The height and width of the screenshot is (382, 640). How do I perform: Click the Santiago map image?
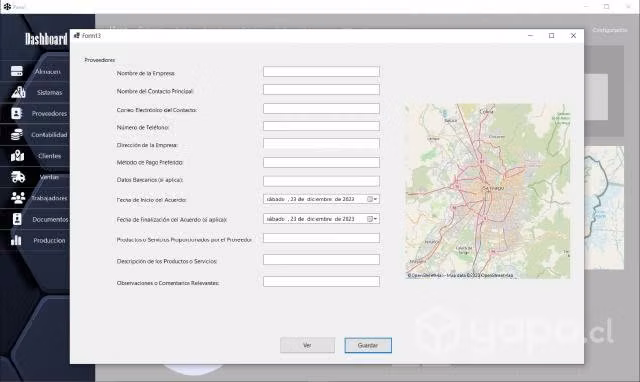tap(488, 191)
